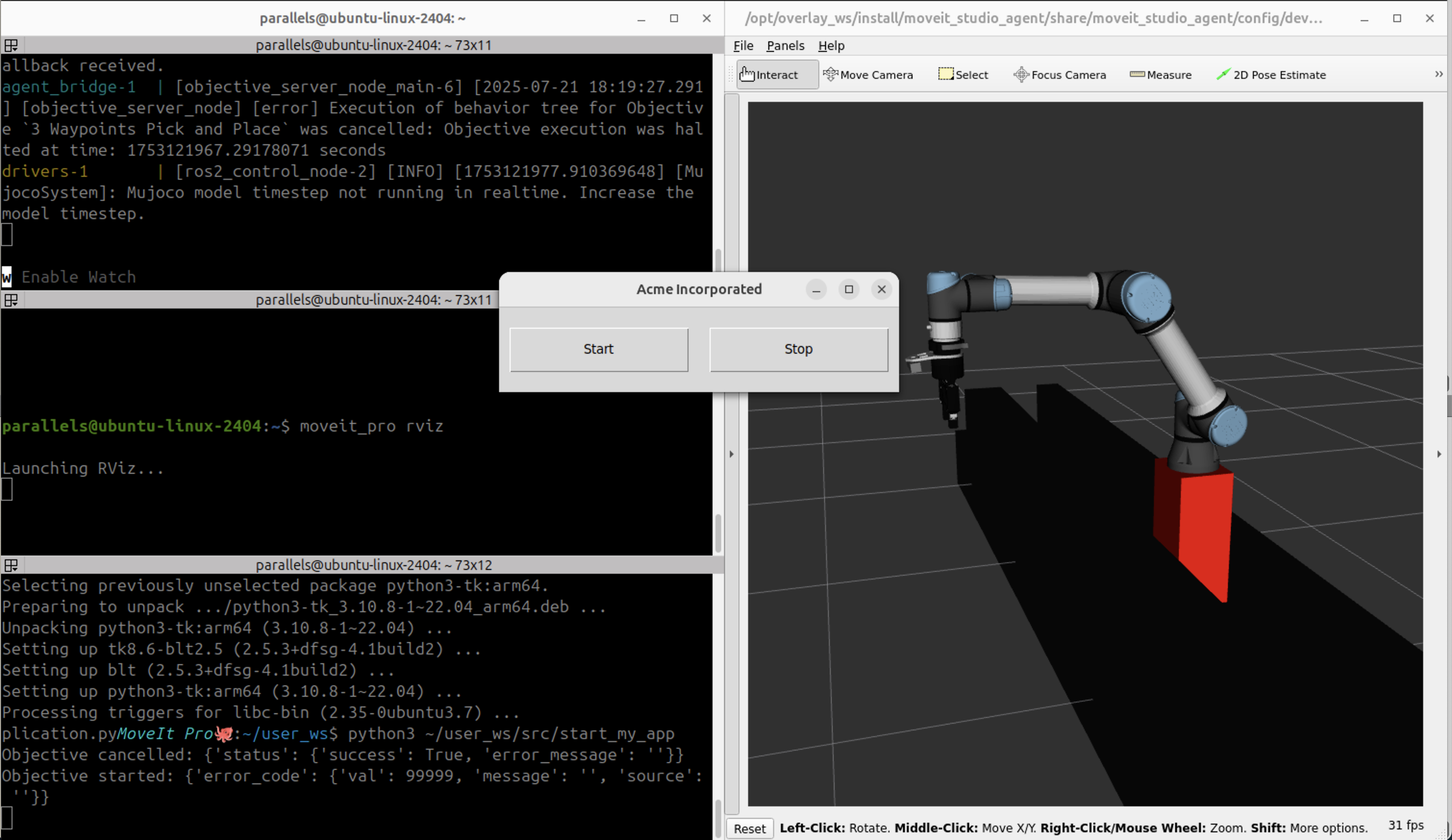Pick the Measure tool
This screenshot has width=1452, height=840.
coord(1161,75)
